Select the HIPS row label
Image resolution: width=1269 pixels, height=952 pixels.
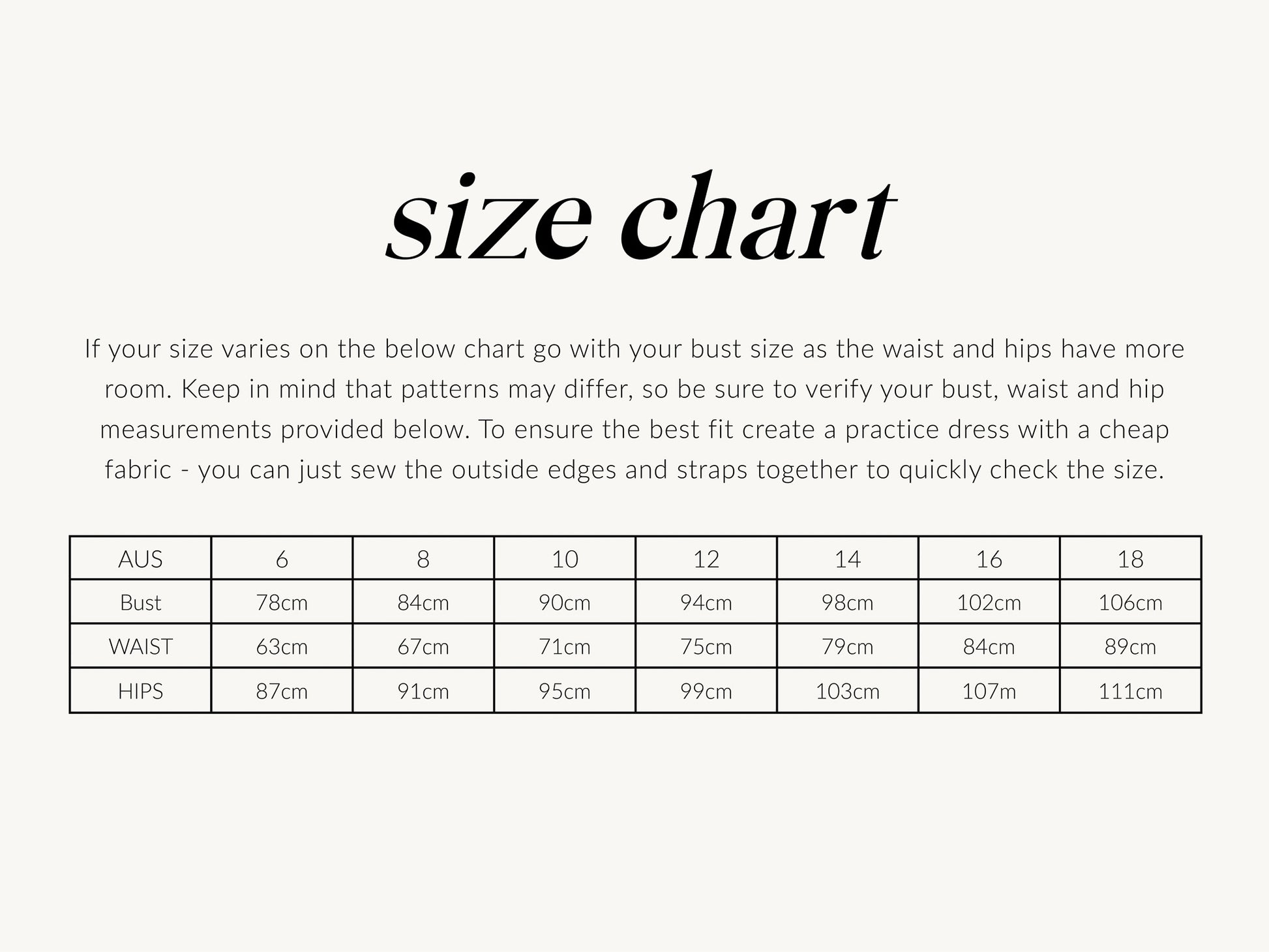click(140, 691)
